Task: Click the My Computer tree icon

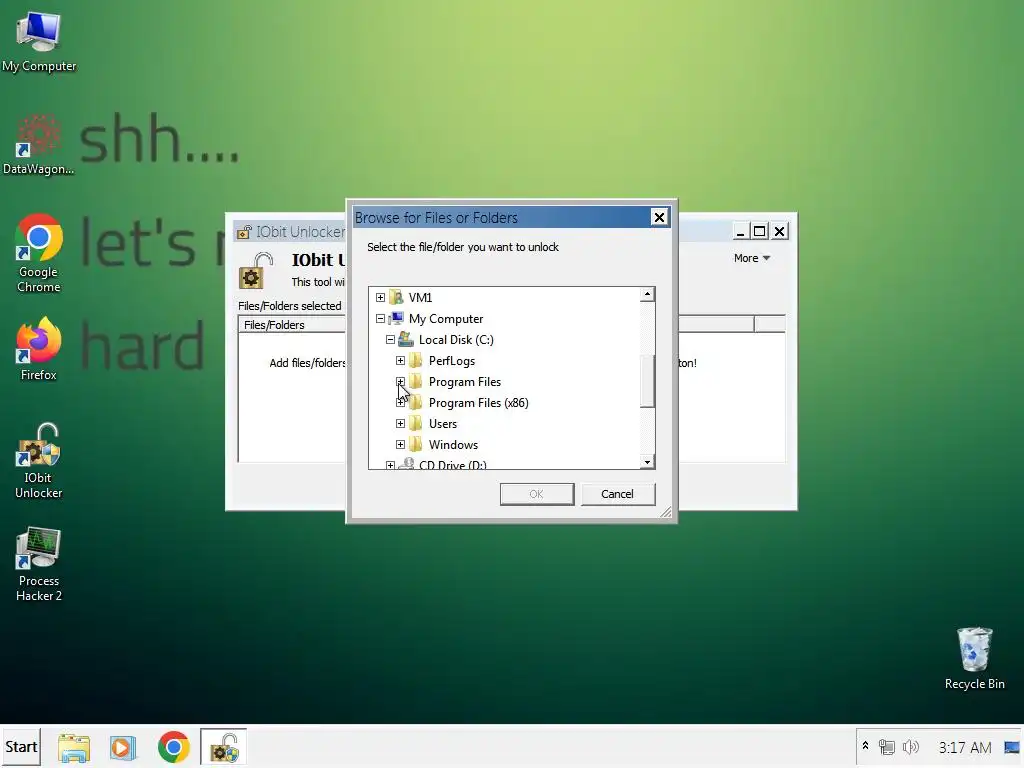Action: (396, 319)
